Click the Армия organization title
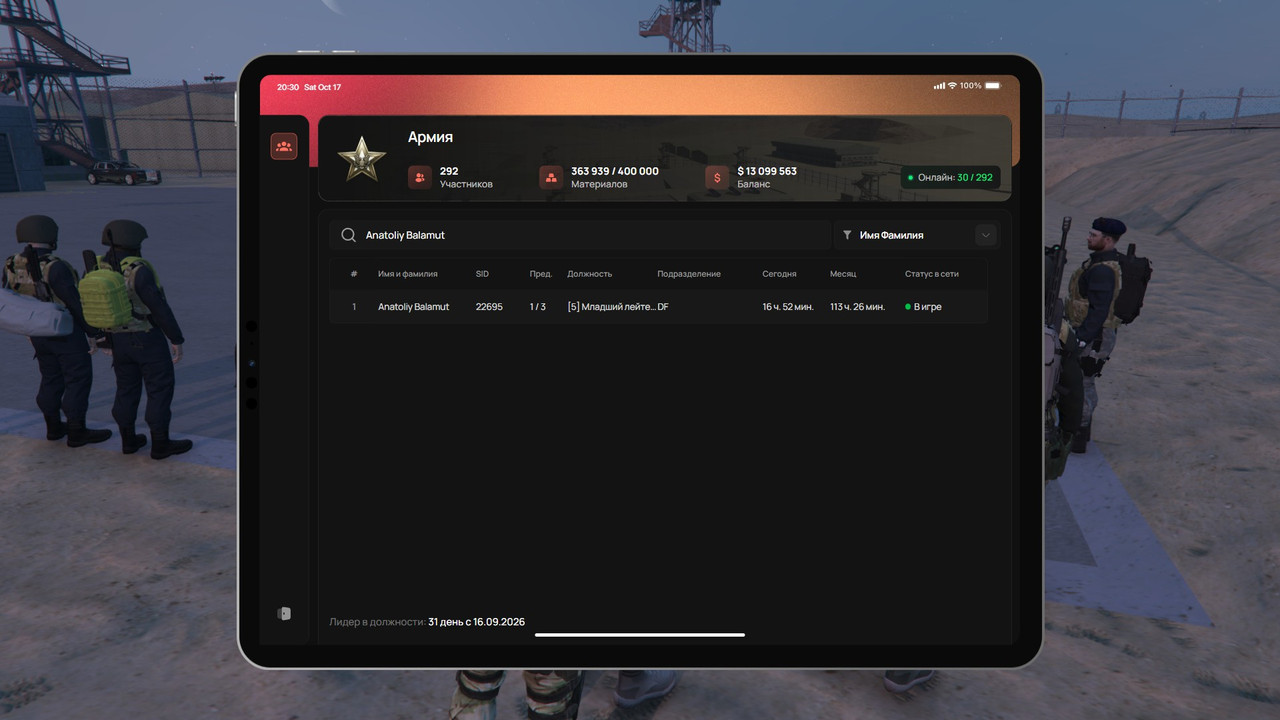Image resolution: width=1280 pixels, height=720 pixels. (430, 137)
